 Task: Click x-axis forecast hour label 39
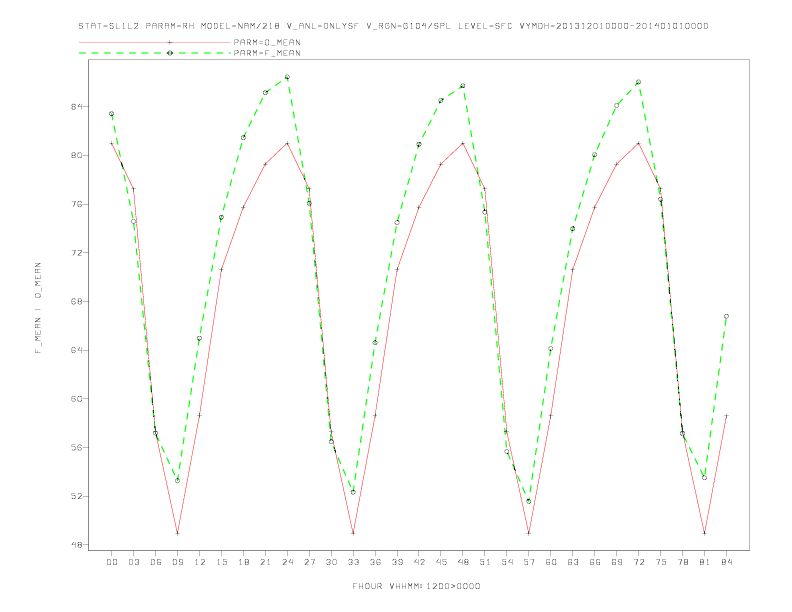pyautogui.click(x=397, y=562)
